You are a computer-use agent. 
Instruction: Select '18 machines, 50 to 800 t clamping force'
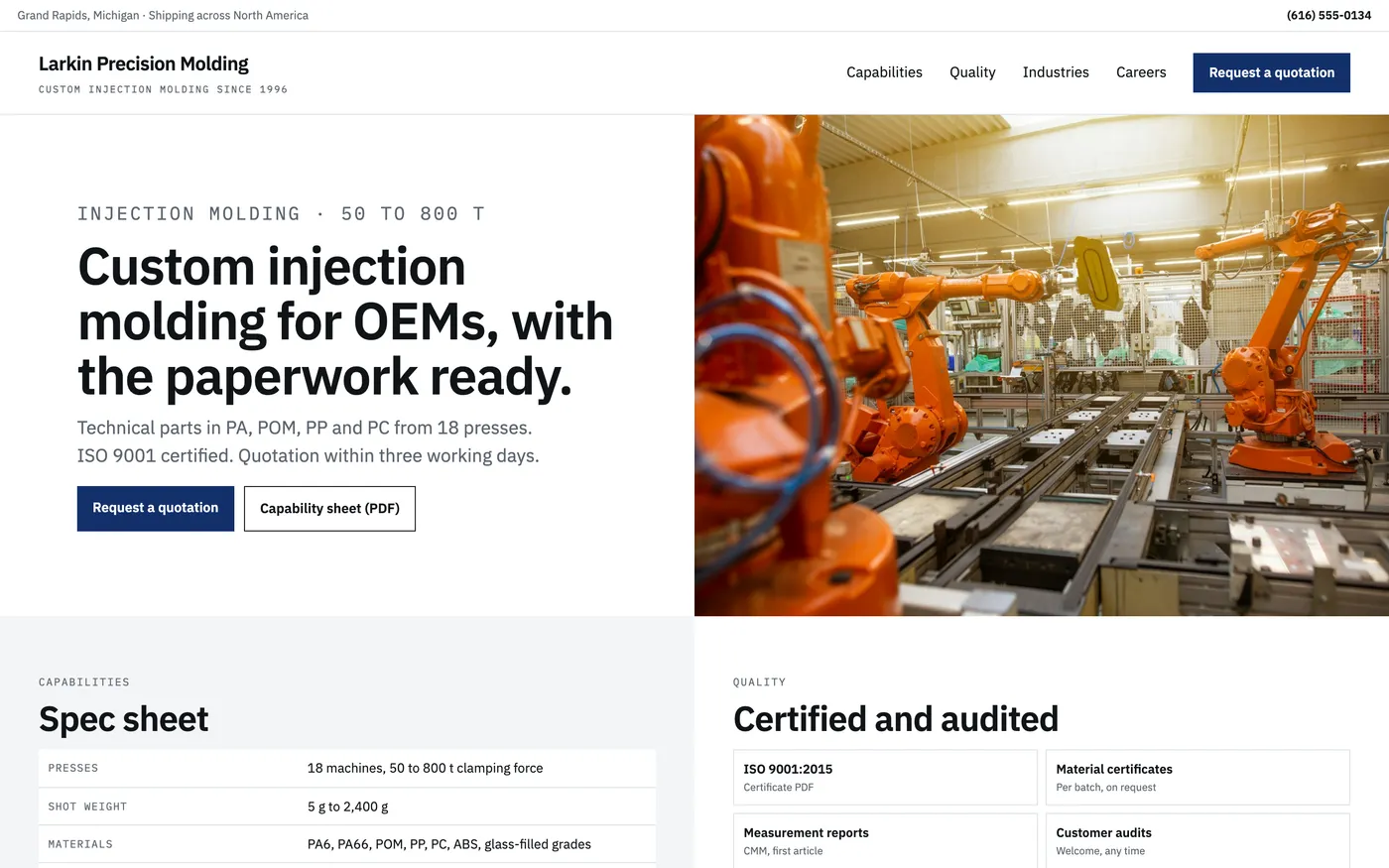click(425, 768)
